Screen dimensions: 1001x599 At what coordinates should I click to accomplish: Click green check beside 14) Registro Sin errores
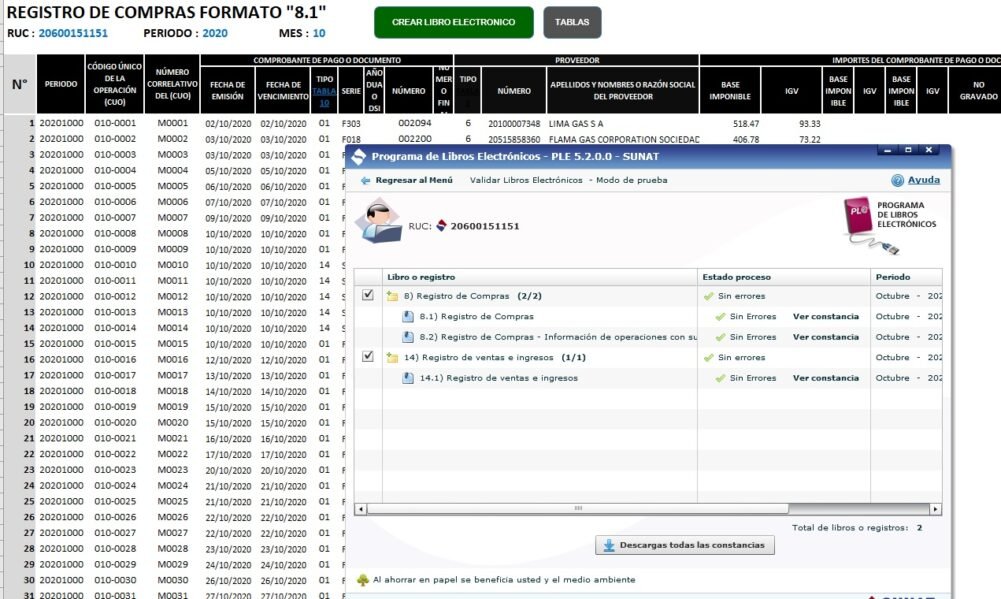click(709, 358)
